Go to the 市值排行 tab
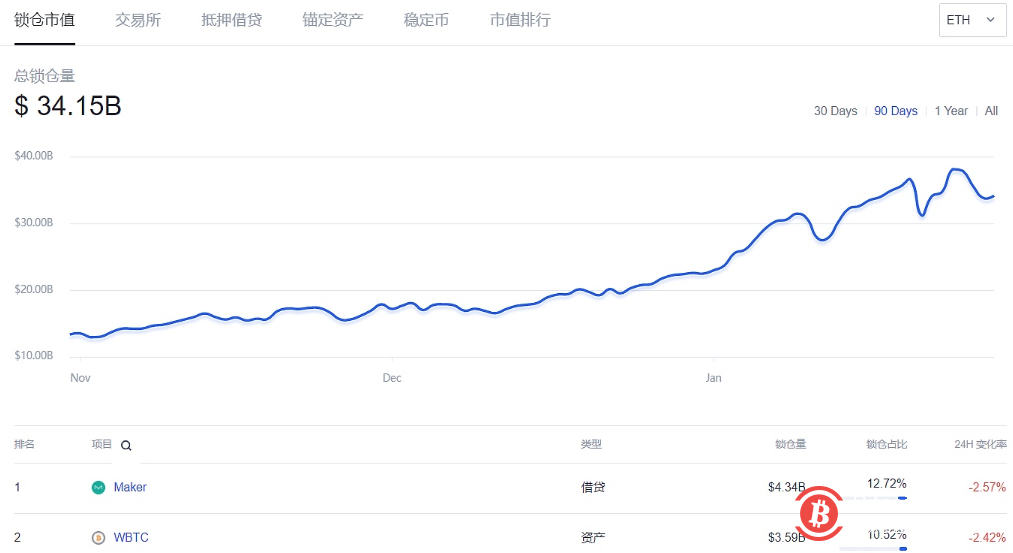Screen dimensions: 1013x553 [520, 20]
